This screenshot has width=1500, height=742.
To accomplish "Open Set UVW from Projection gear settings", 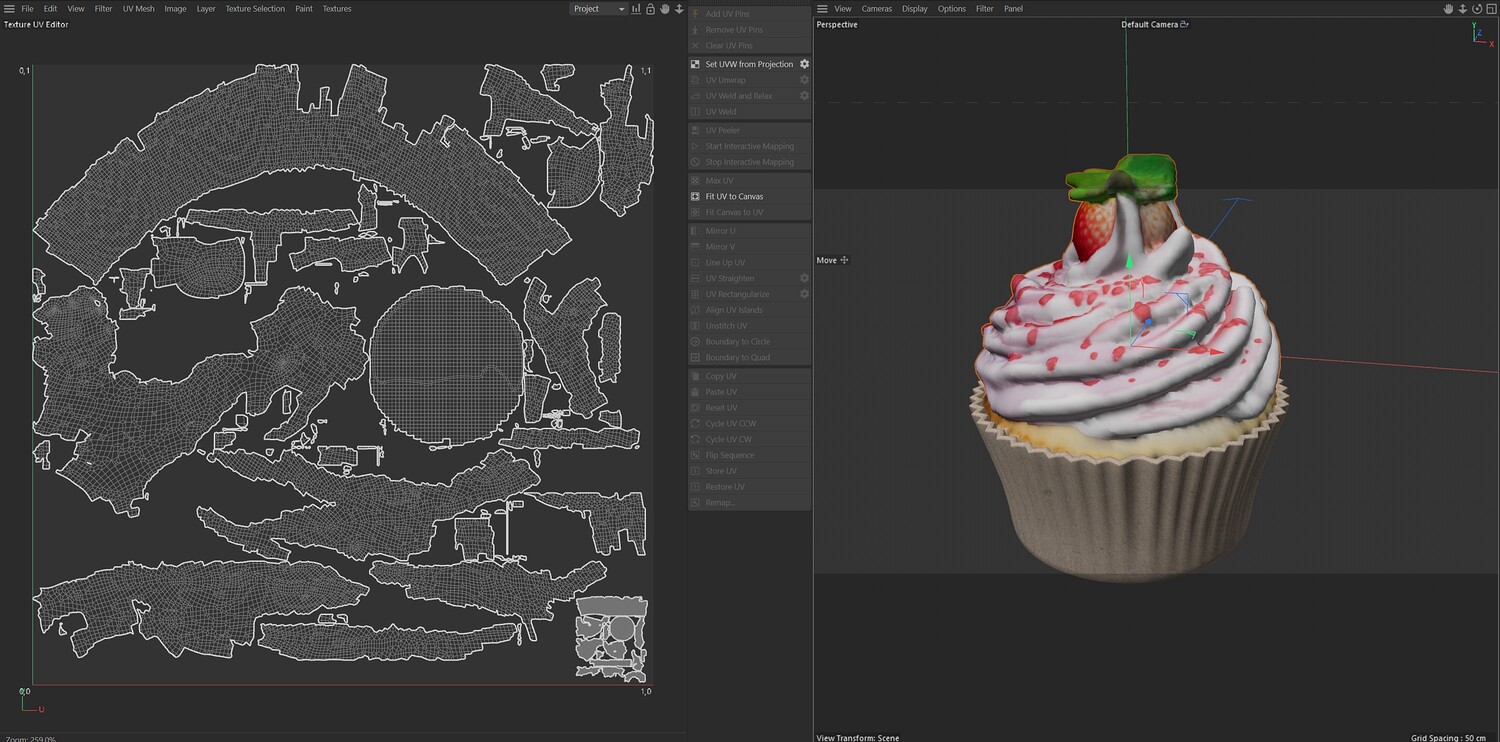I will pos(804,64).
